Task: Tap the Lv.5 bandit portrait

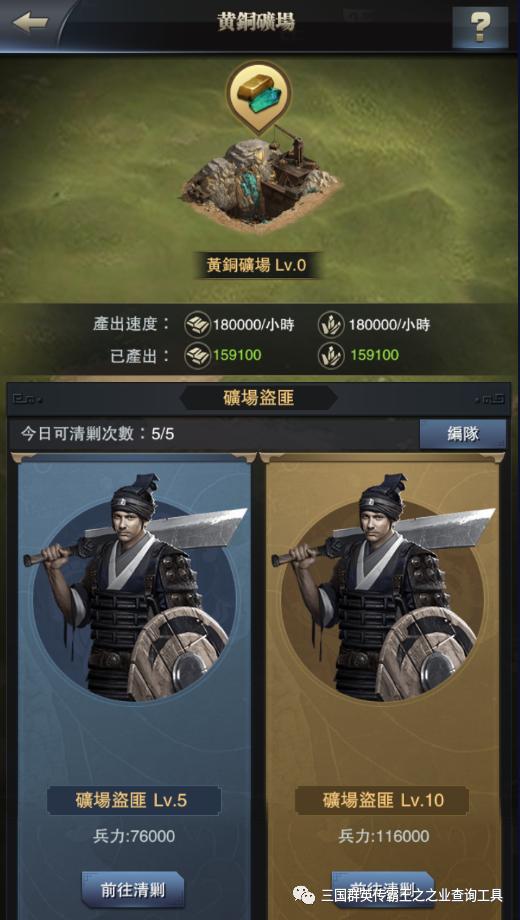Action: (x=134, y=589)
